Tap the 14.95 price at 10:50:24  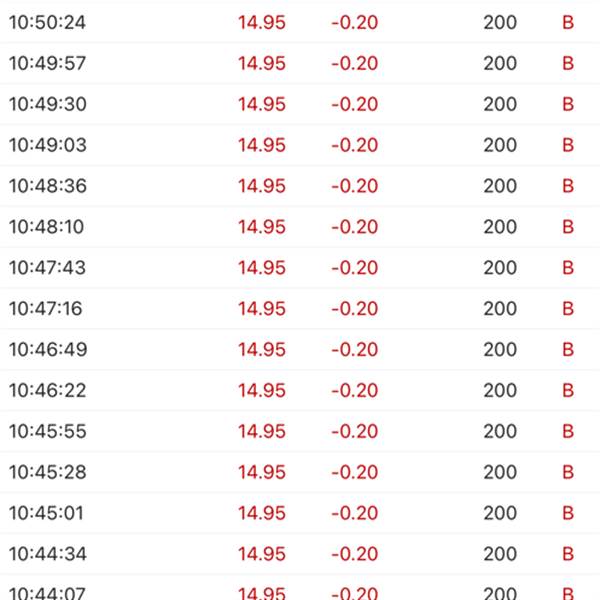[x=262, y=22]
